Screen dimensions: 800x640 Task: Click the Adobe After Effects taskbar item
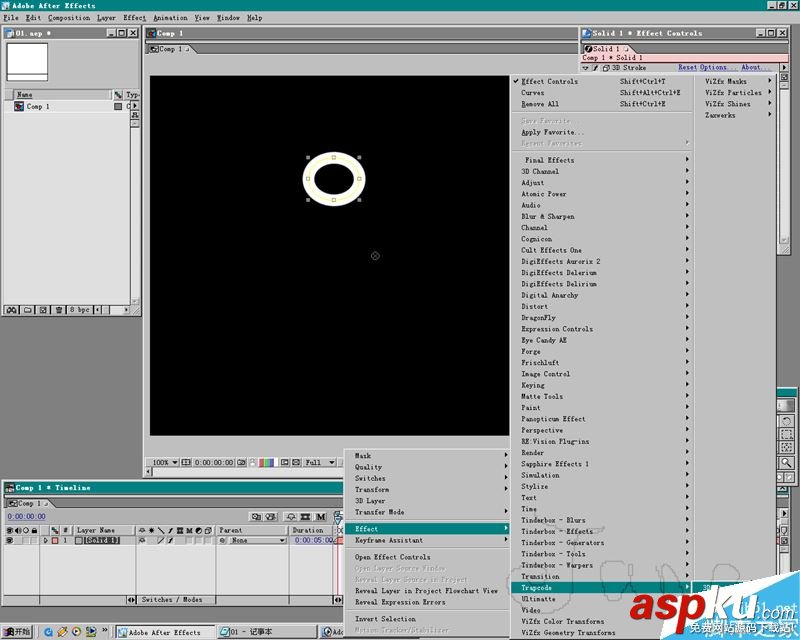point(165,632)
